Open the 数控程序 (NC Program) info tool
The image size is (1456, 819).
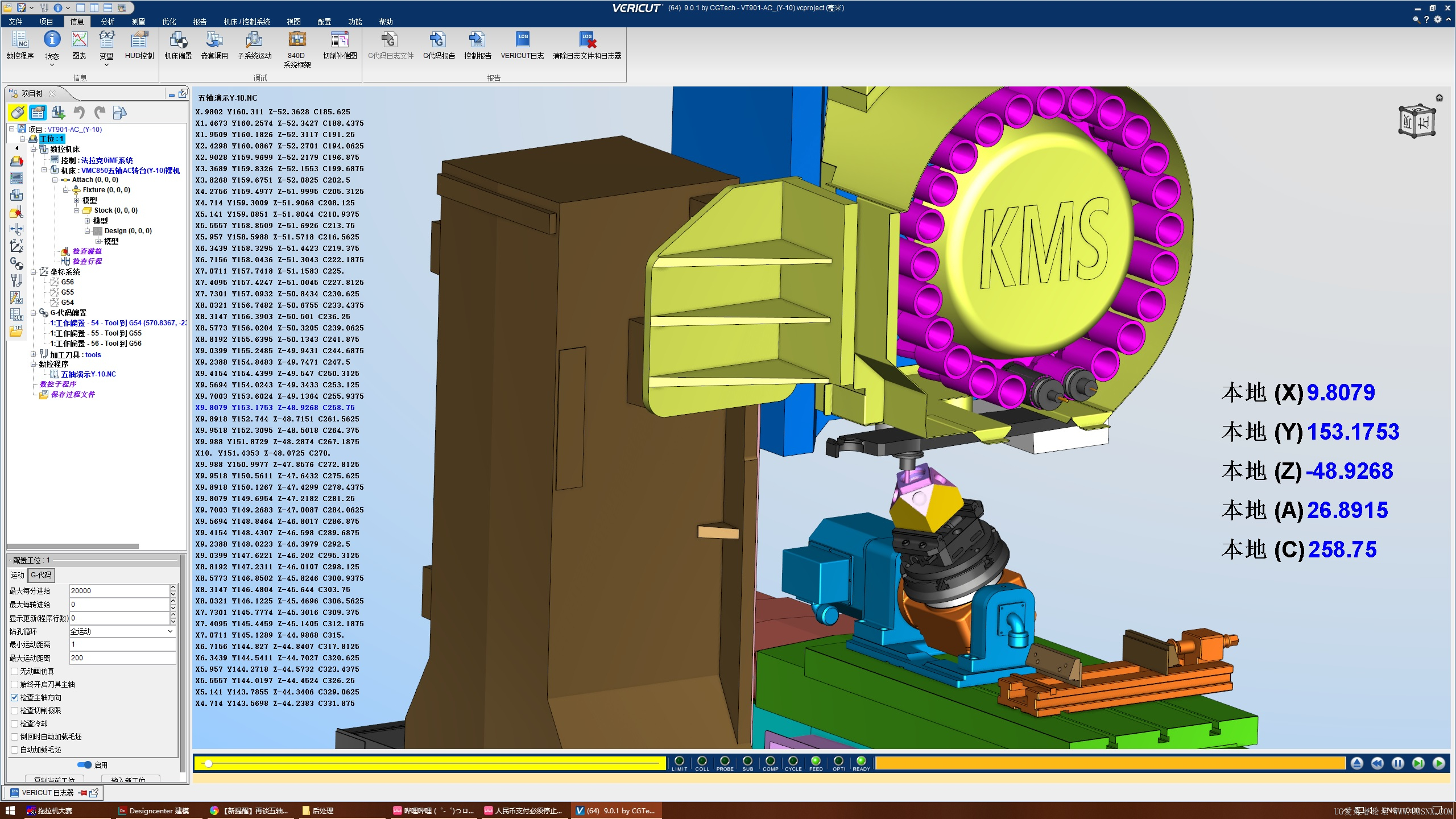(20, 45)
